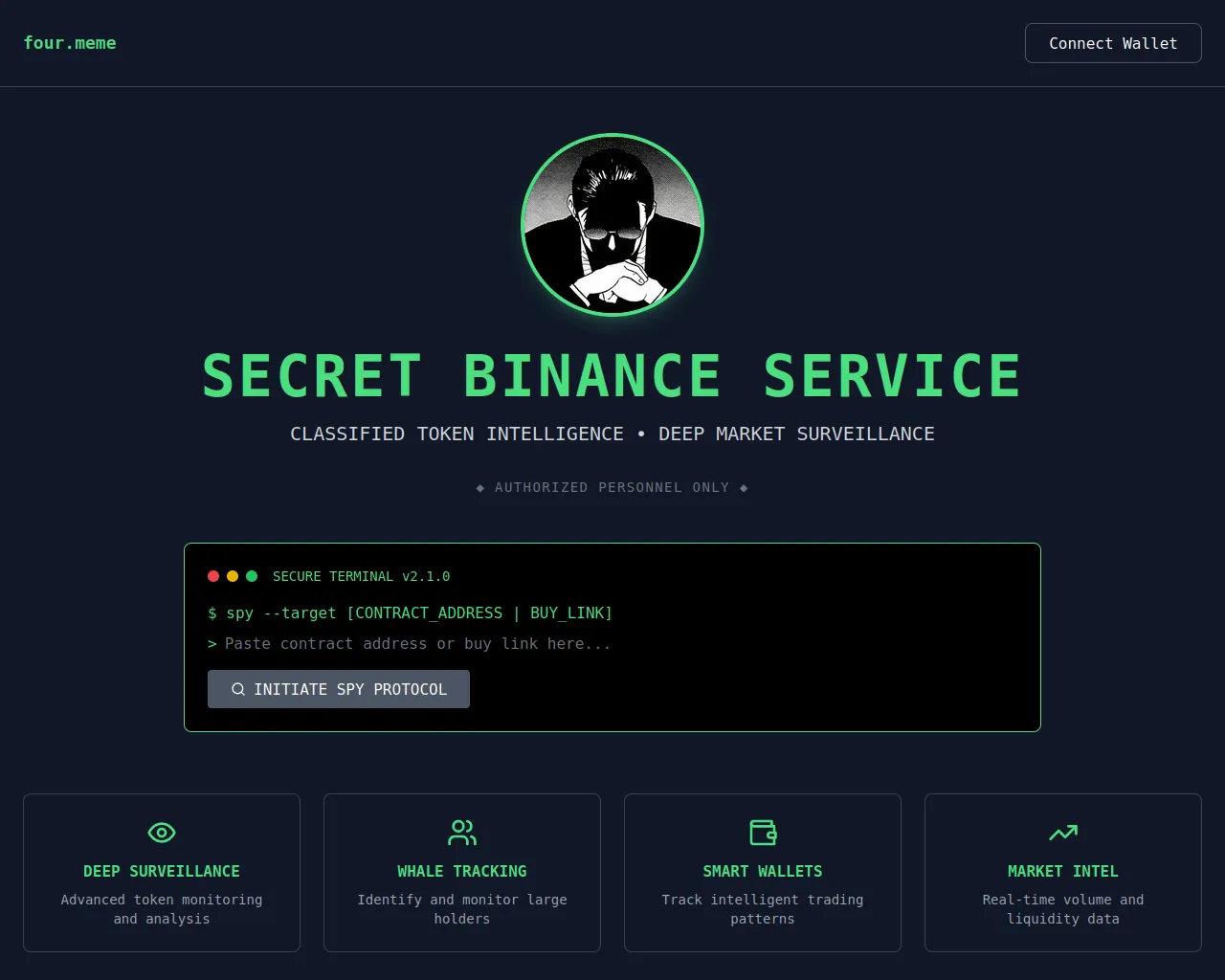Click the yellow terminal dot

point(233,576)
